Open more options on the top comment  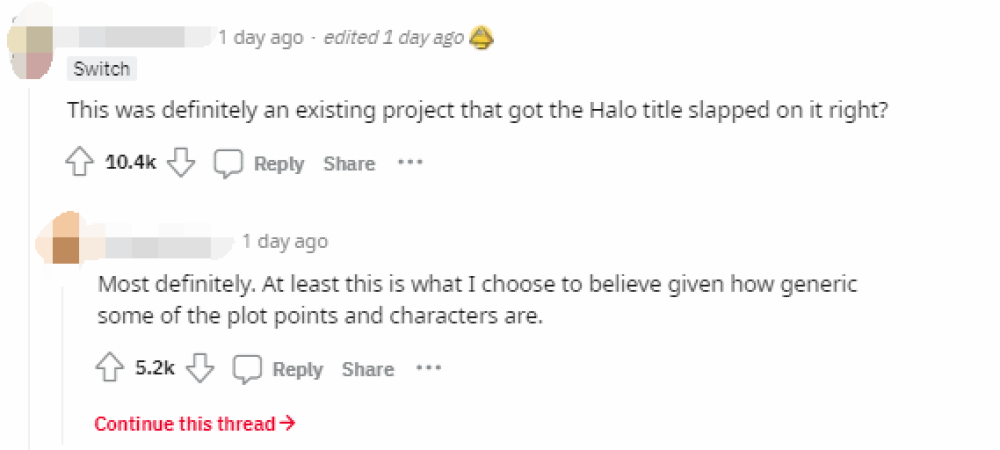pos(410,162)
